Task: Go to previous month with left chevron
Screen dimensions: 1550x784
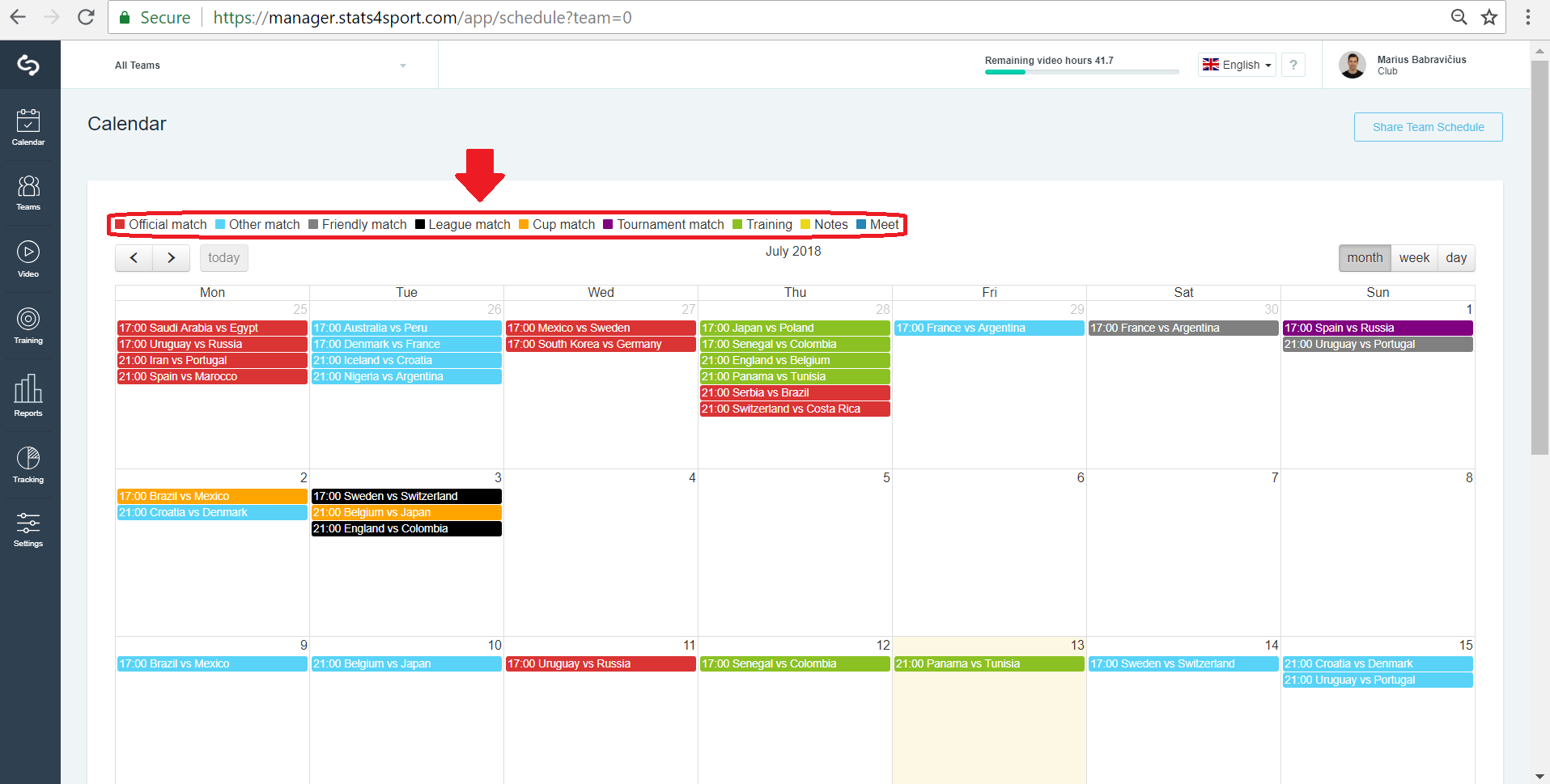Action: (134, 258)
